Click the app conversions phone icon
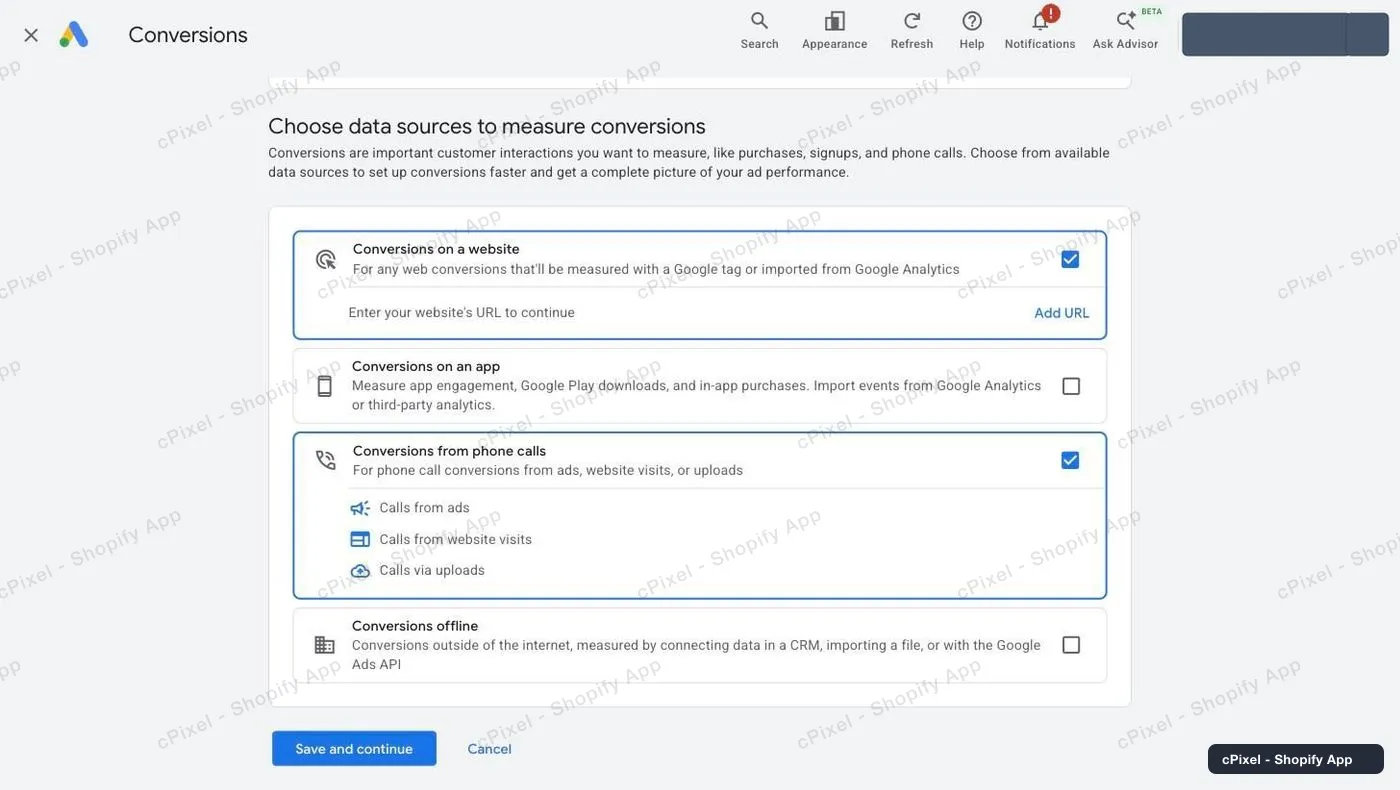1400x790 pixels. pos(325,386)
